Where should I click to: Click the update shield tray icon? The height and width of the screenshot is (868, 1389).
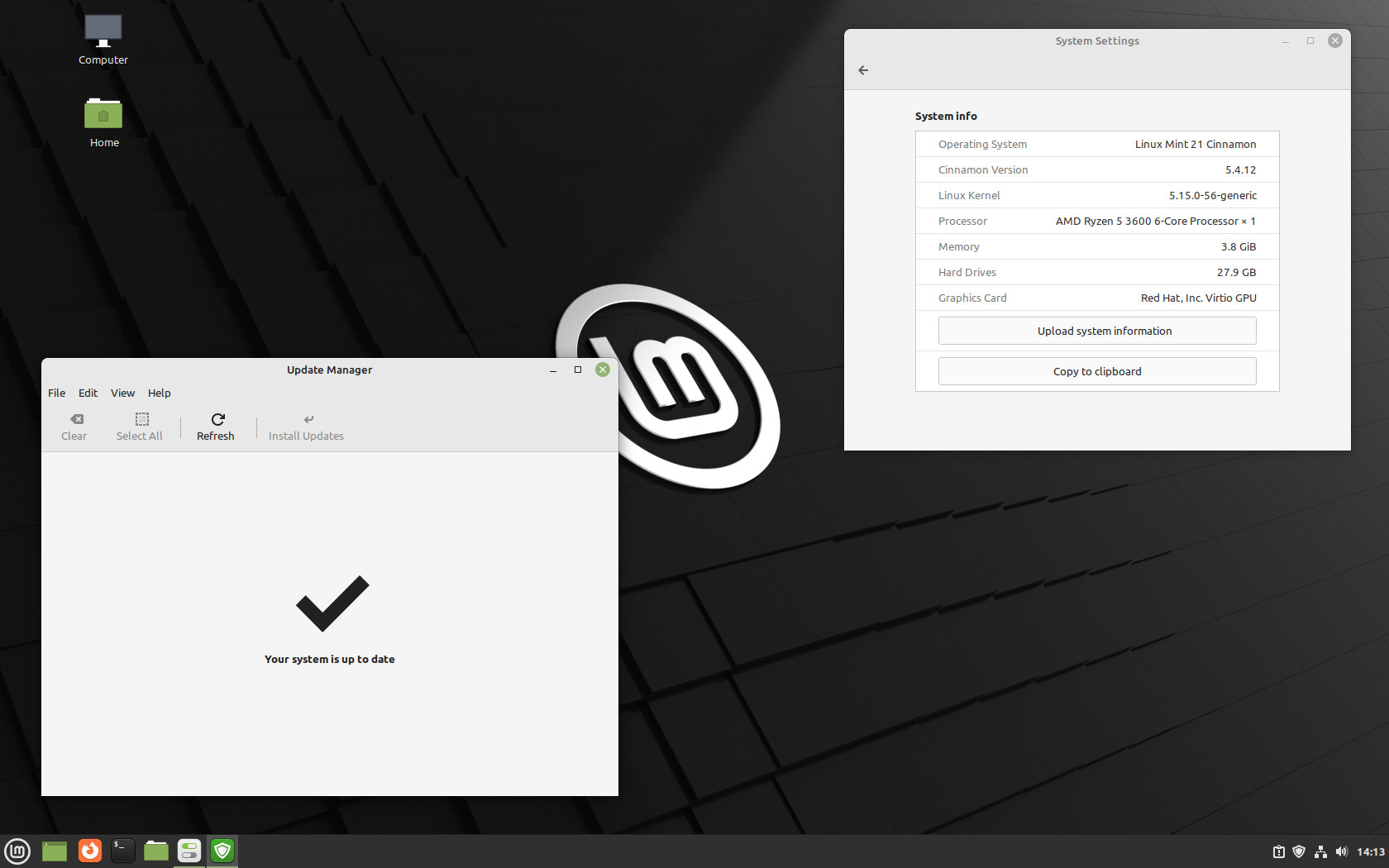click(1299, 851)
